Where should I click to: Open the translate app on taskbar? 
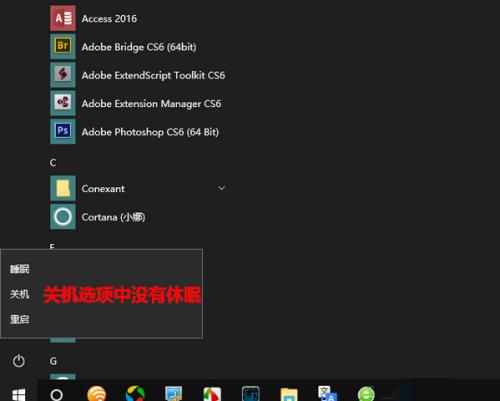[x=327, y=394]
